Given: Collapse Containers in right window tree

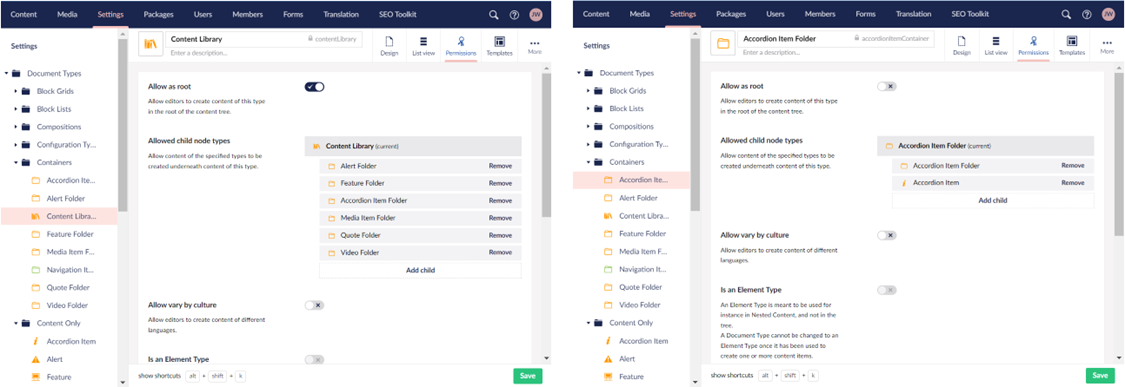Looking at the screenshot, I should [x=588, y=162].
